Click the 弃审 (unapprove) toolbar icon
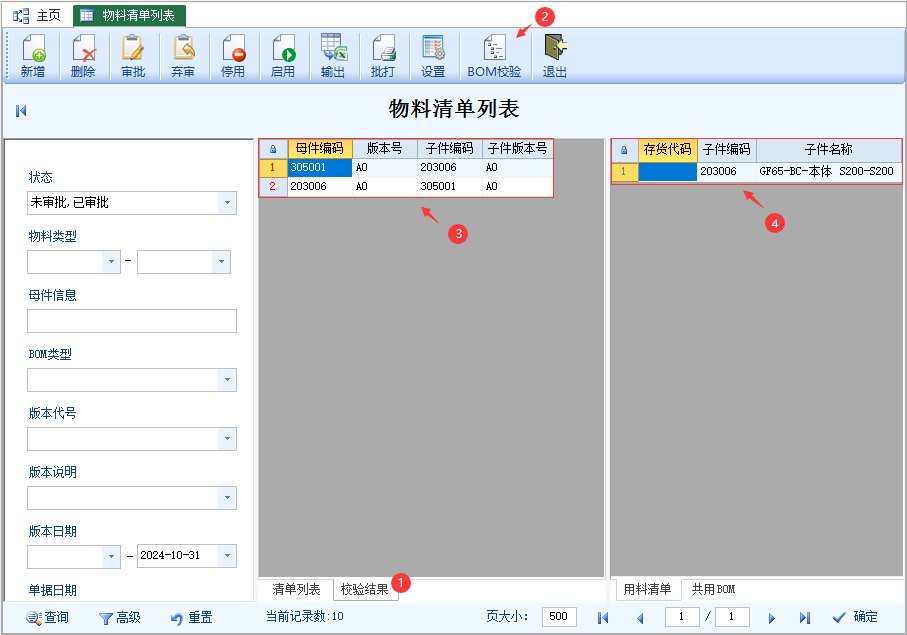This screenshot has height=635, width=907. pyautogui.click(x=183, y=56)
